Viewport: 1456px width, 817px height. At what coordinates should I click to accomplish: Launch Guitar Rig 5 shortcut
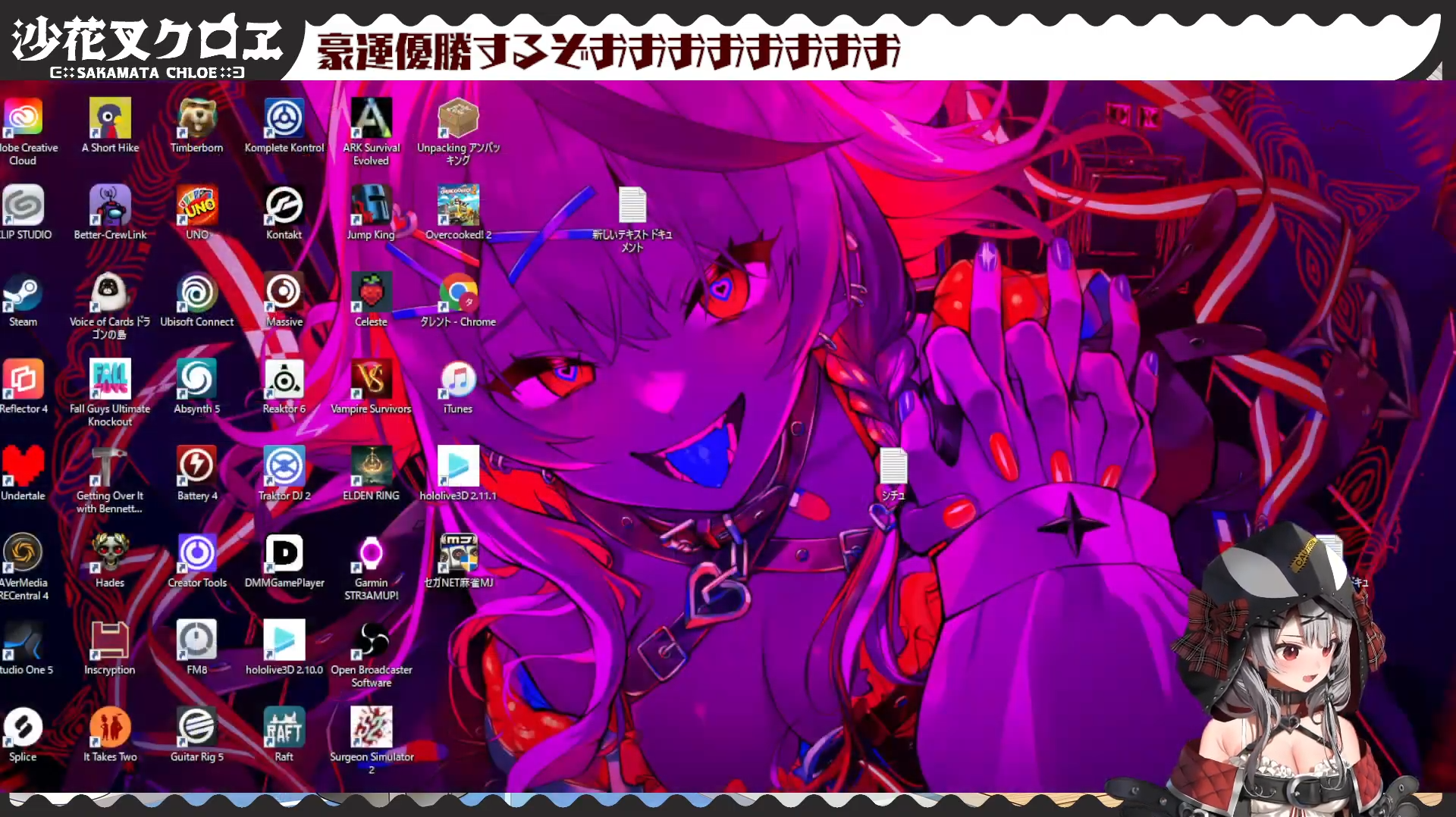pos(197,728)
